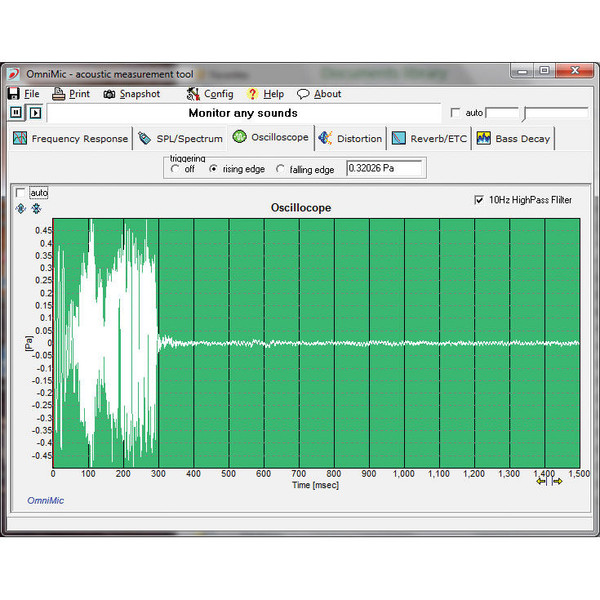Pause the measurement with the pause button
Viewport: 600px width, 600px height.
coord(16,112)
